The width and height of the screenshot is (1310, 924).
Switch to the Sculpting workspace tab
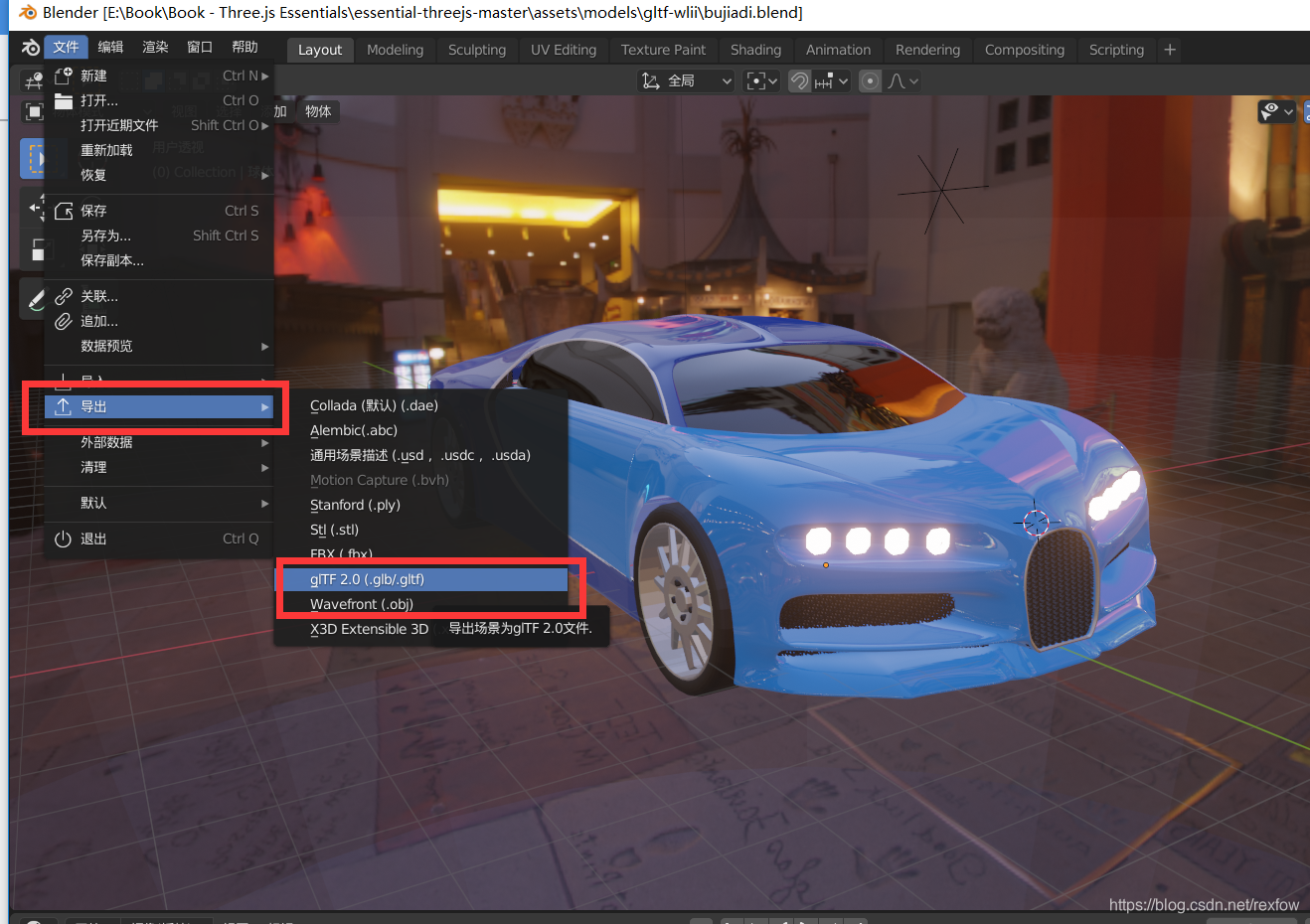click(477, 50)
